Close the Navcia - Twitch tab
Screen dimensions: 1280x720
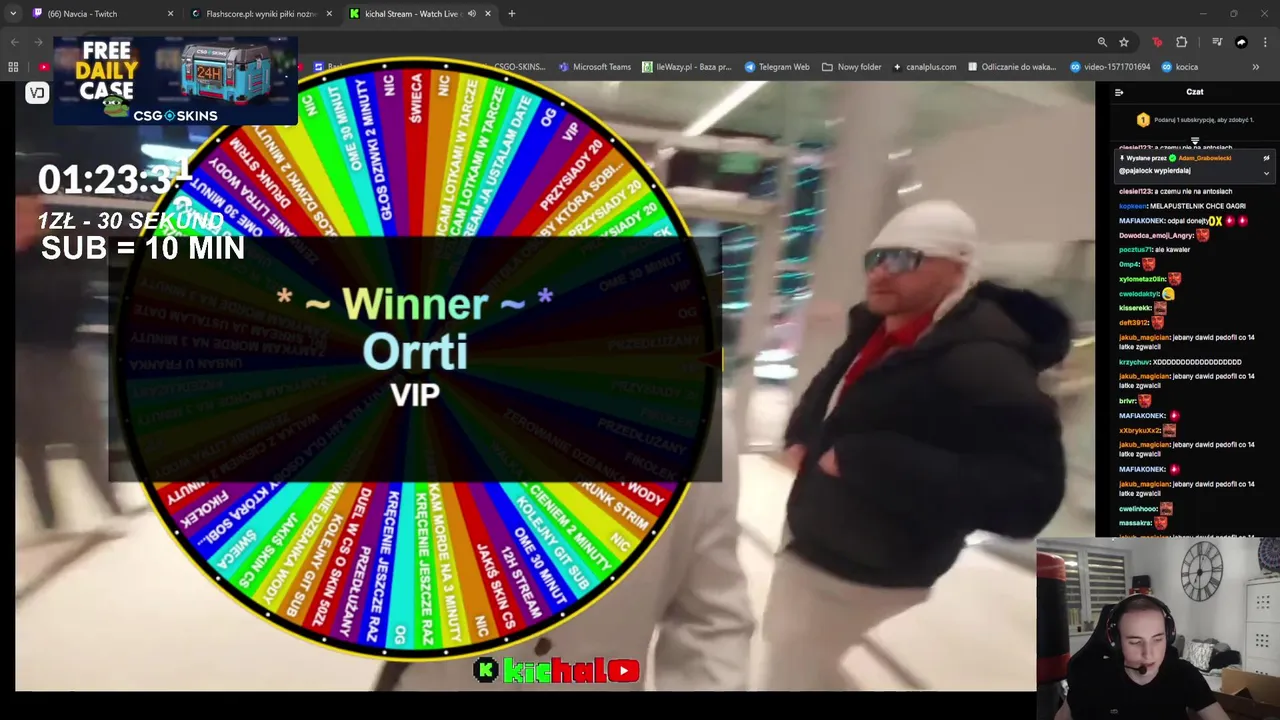(x=170, y=14)
